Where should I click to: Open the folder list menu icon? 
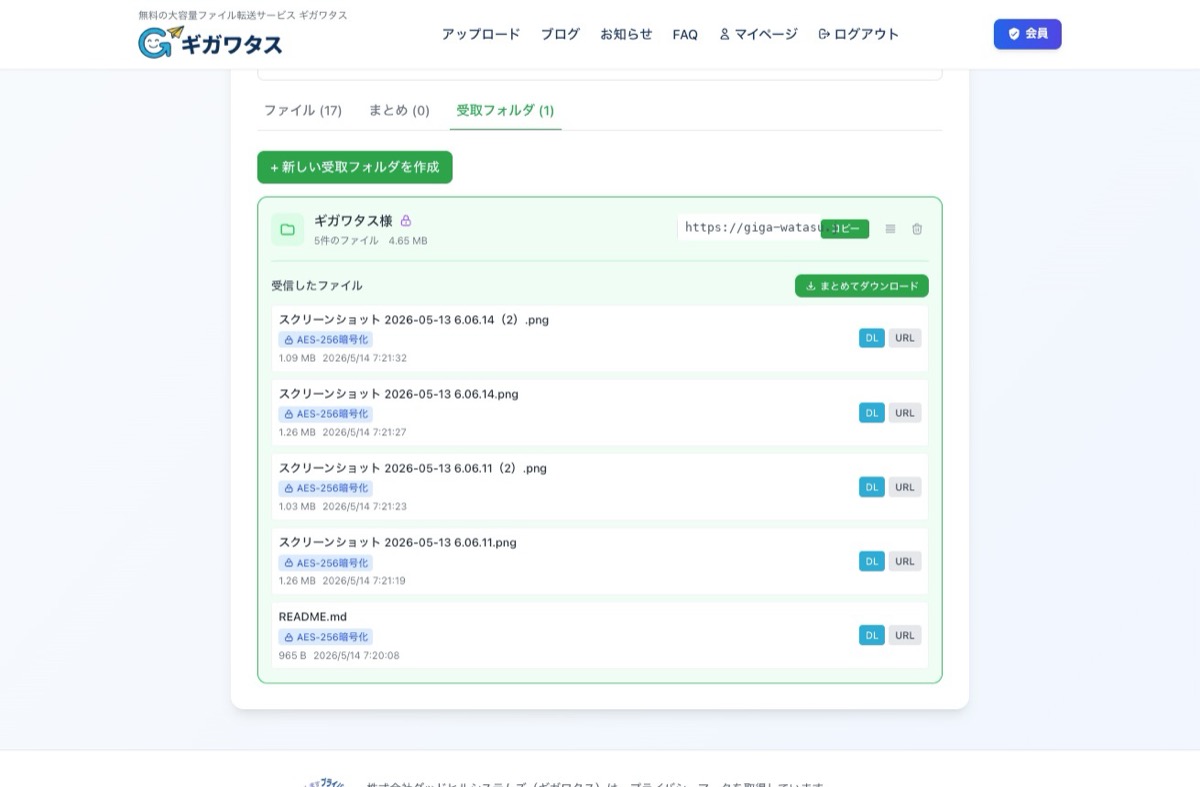point(890,229)
